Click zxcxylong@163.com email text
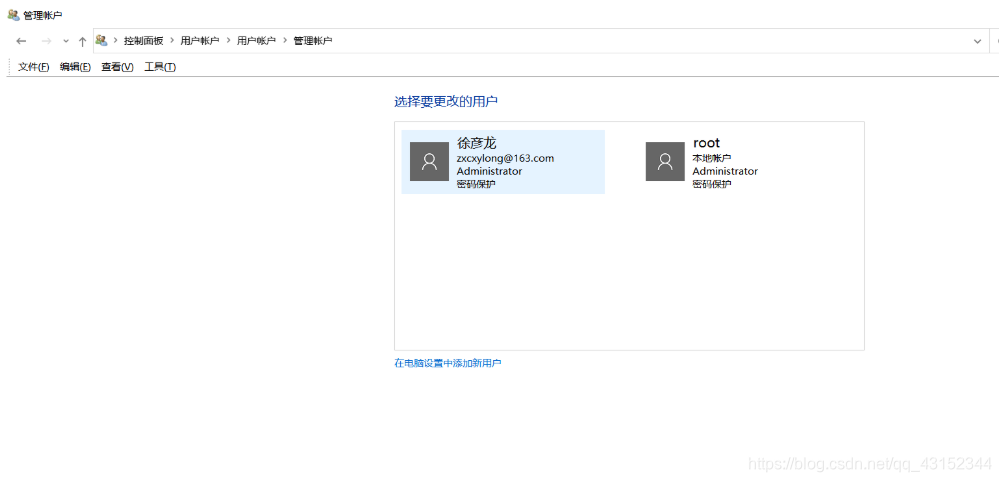The width and height of the screenshot is (1001, 482). tap(505, 158)
